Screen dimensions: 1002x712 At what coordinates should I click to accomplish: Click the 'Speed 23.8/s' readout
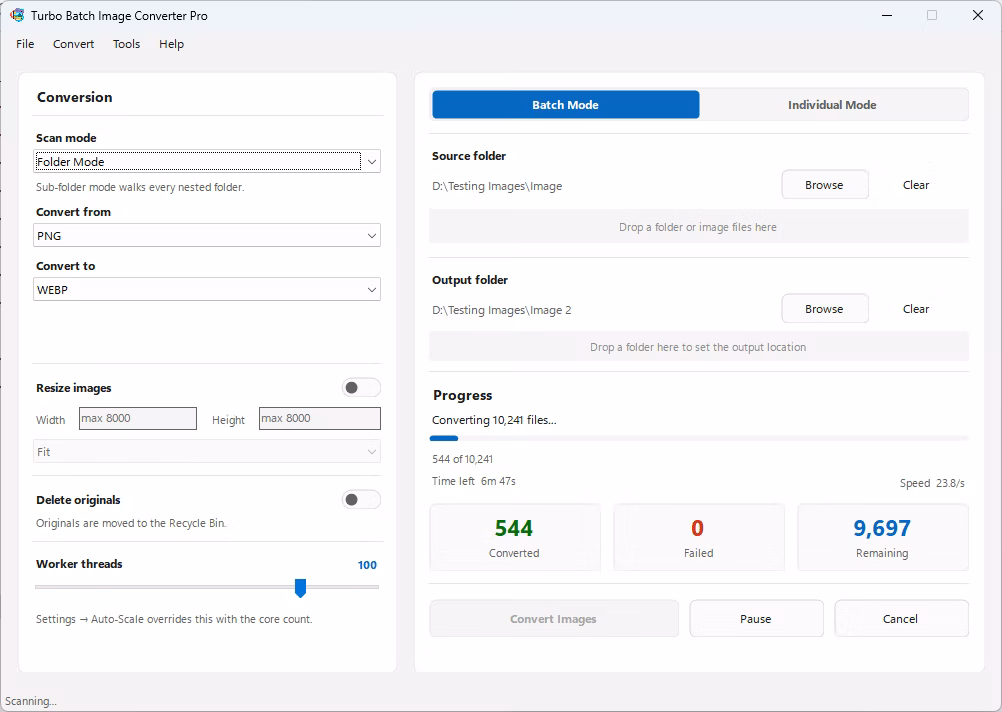click(932, 483)
